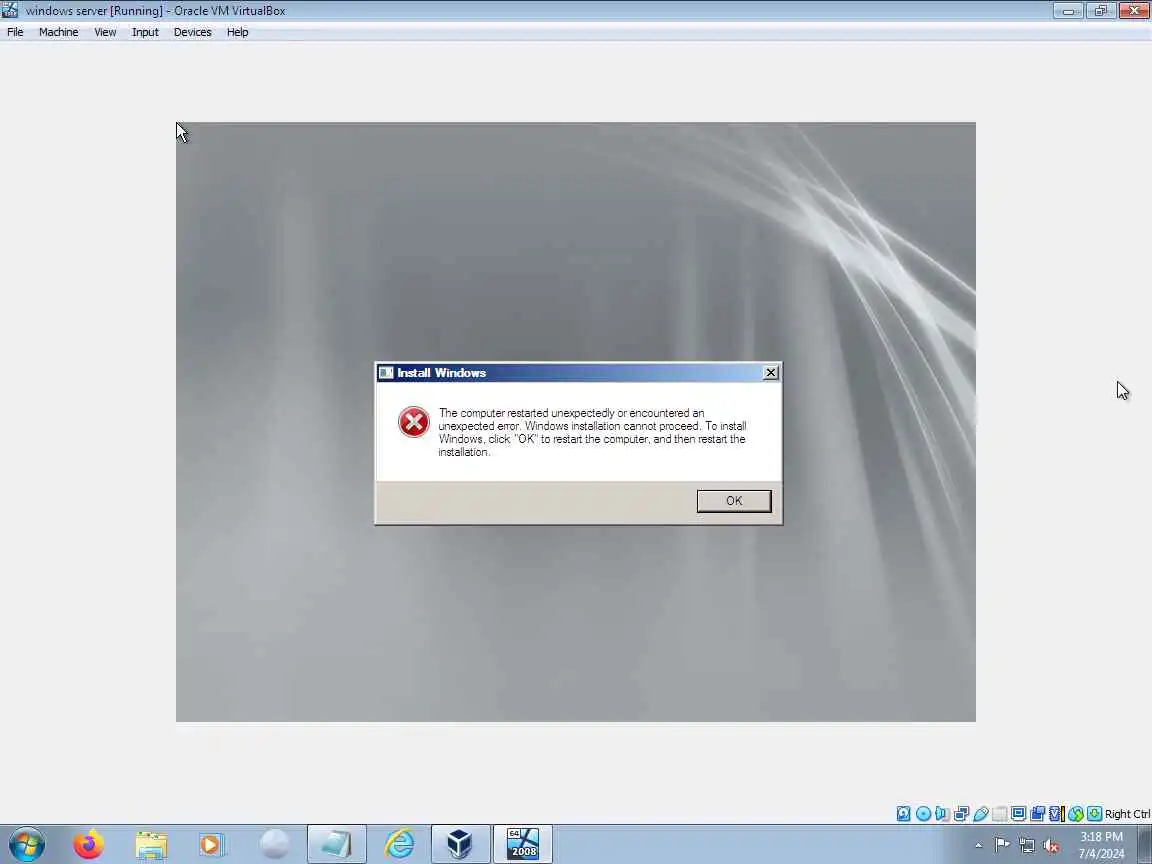
Task: Click the shared folders status icon
Action: [1000, 813]
